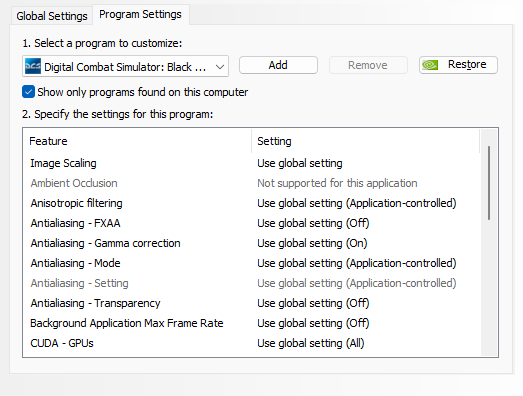This screenshot has width=523, height=396.
Task: Click the Feature column header
Action: 137,141
